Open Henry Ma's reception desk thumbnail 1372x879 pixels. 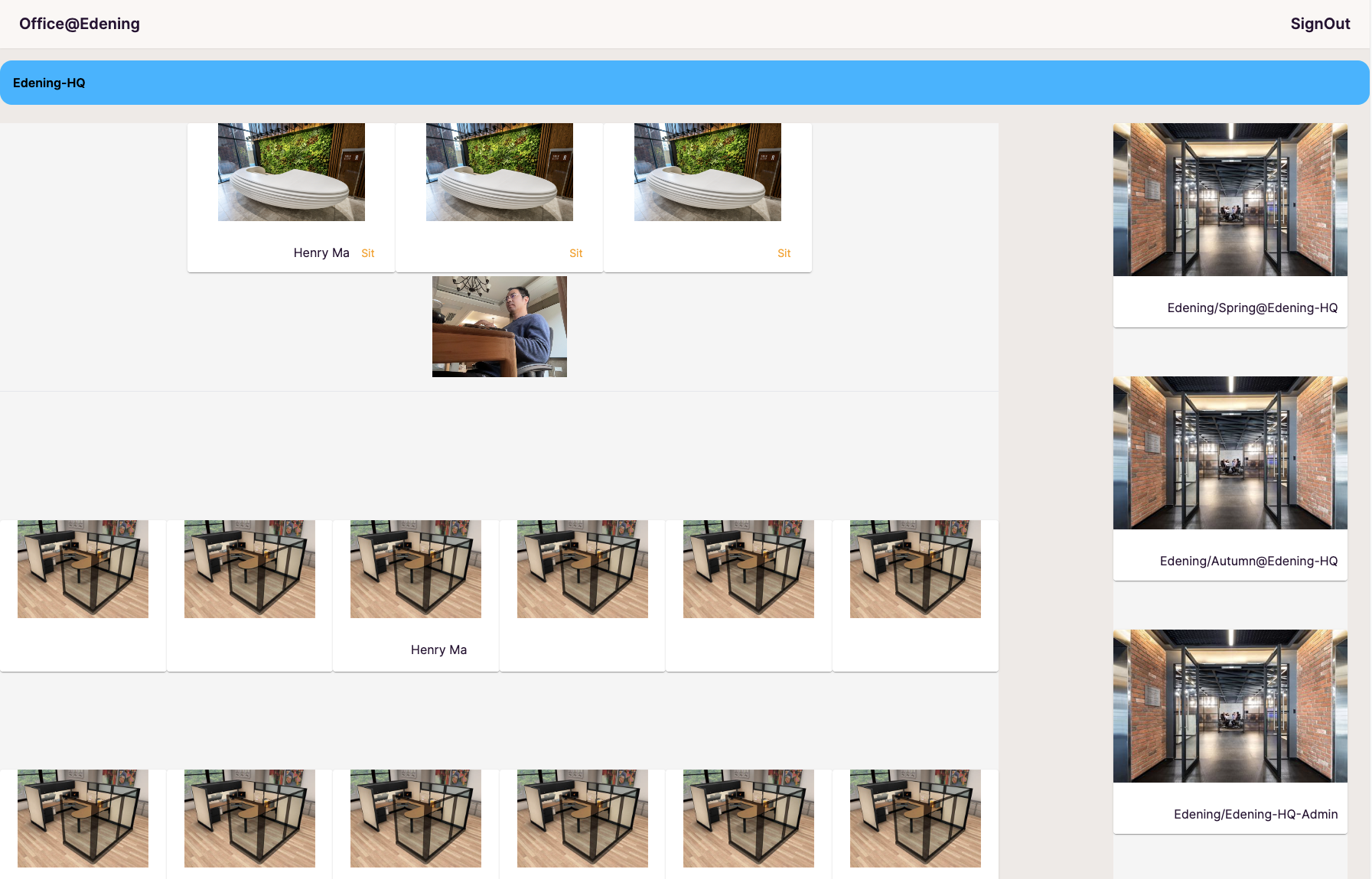292,172
